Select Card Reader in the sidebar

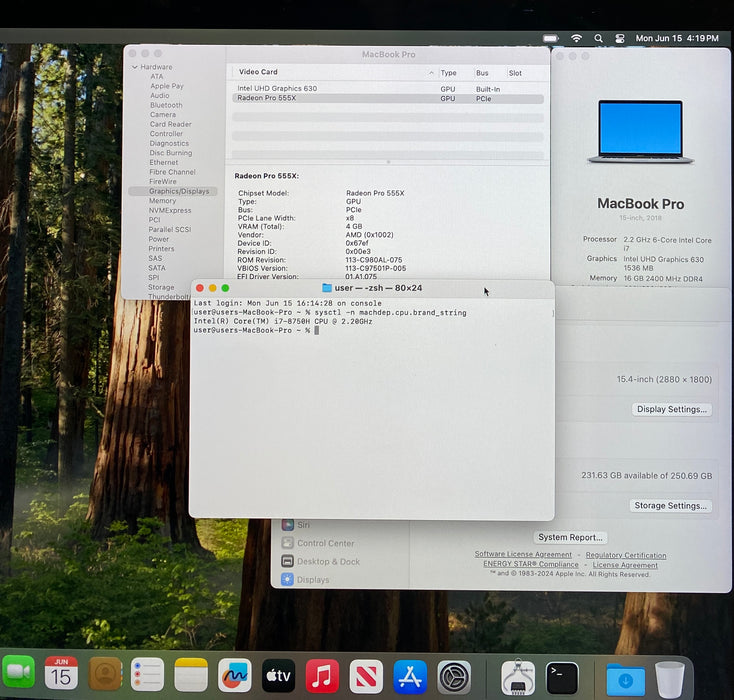(170, 124)
